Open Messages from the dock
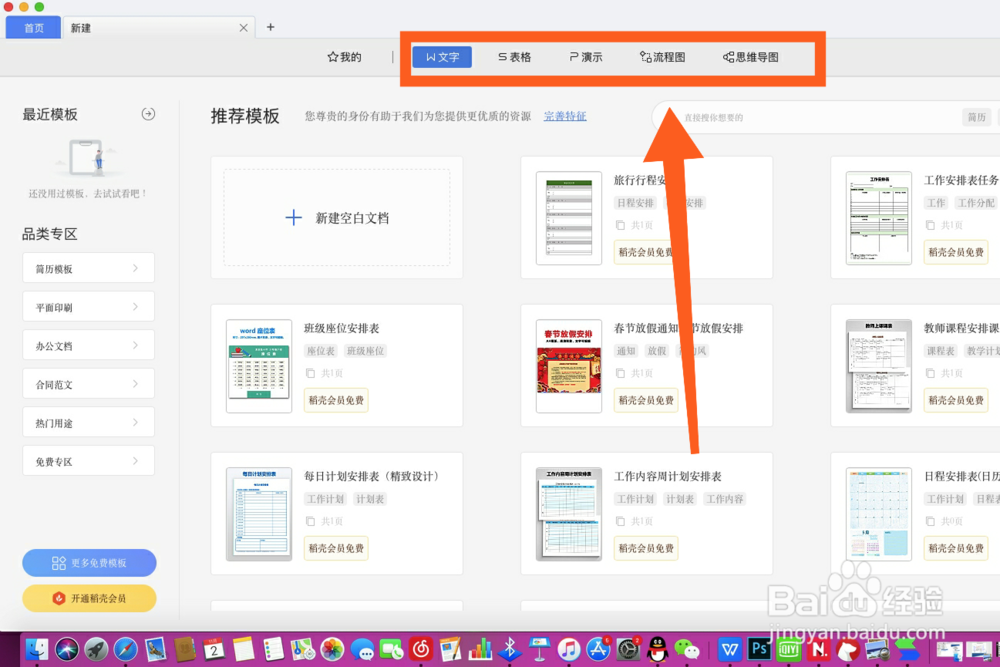 [x=362, y=650]
